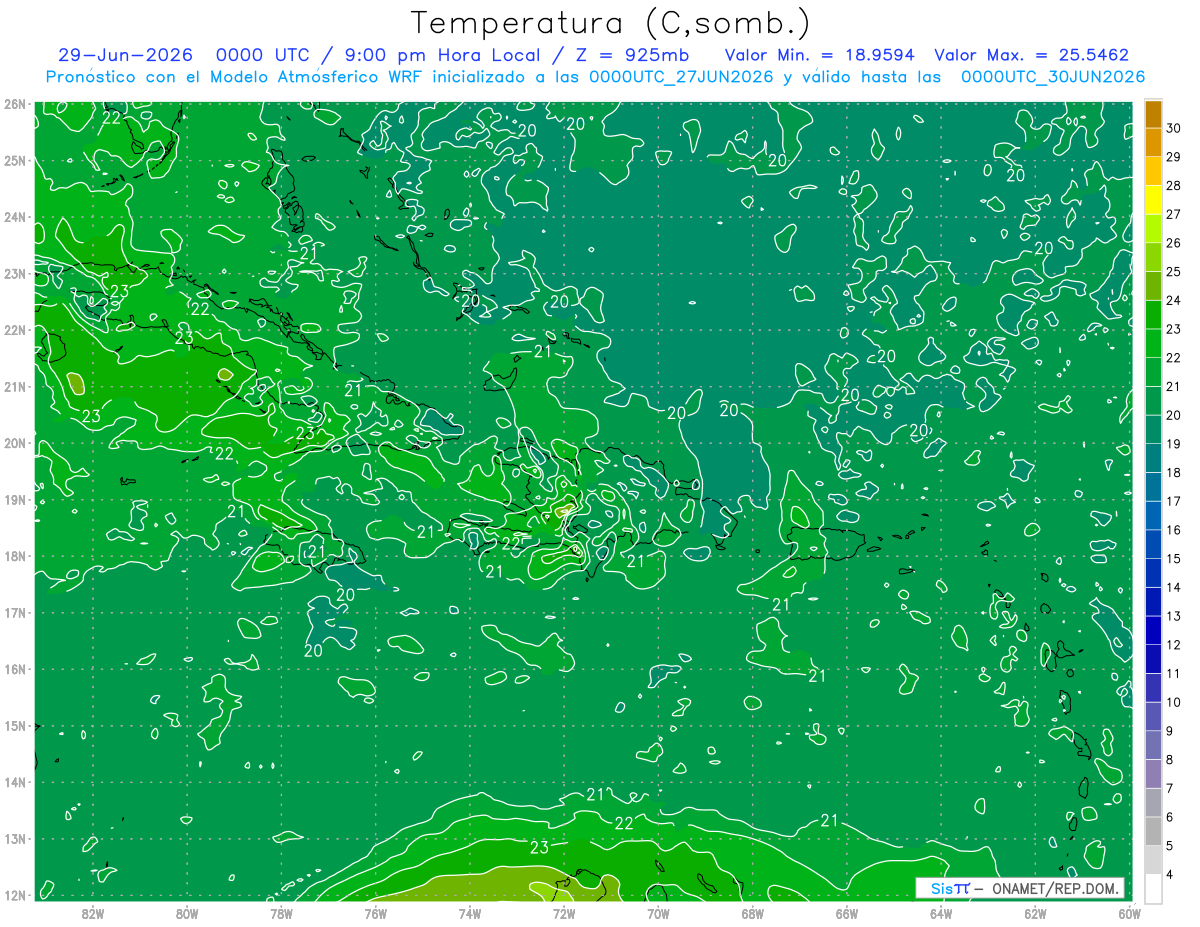Click the 'Temperatura (C,somb.)' chart title
The image size is (1200, 927).
pos(611,24)
